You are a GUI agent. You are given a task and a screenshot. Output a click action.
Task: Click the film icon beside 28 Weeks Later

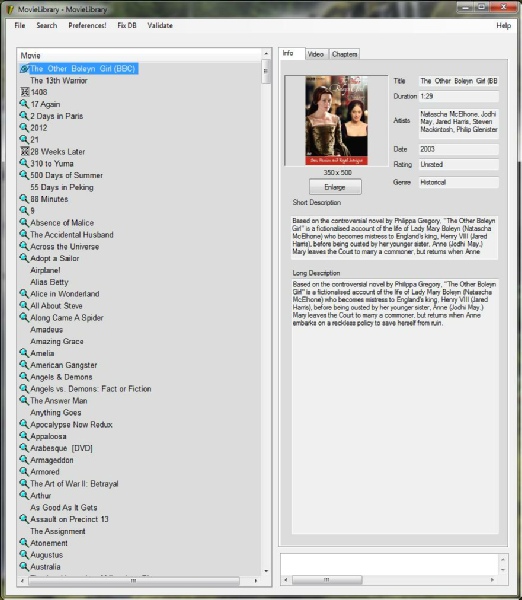click(24, 151)
